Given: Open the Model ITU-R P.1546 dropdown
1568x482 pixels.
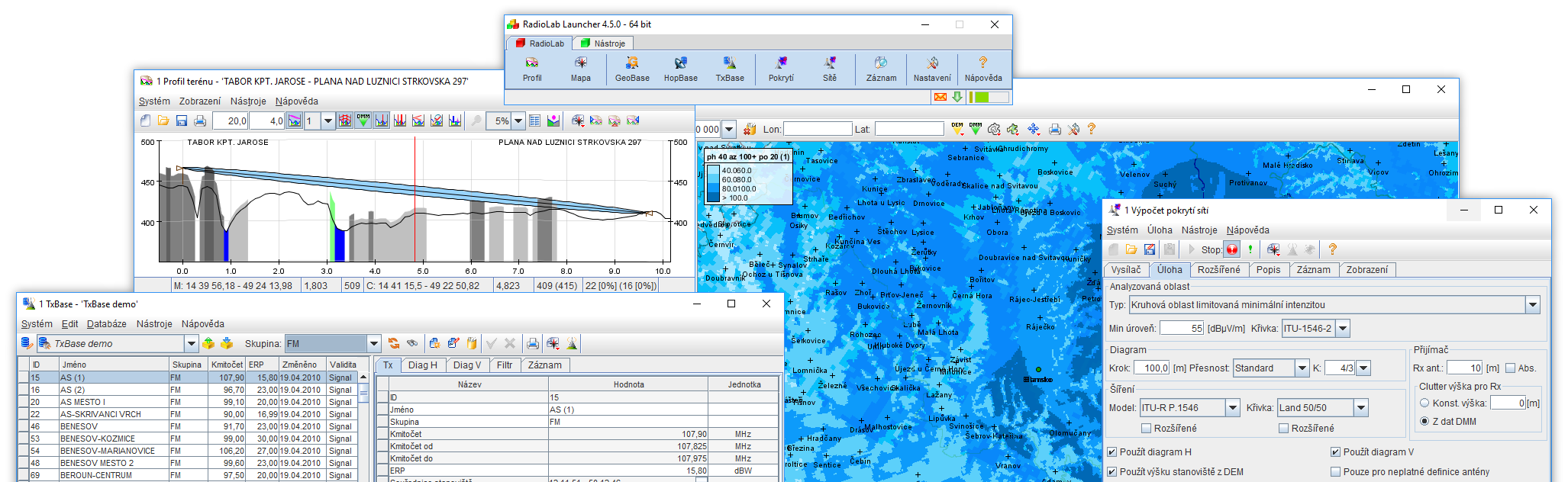Looking at the screenshot, I should pyautogui.click(x=1233, y=408).
